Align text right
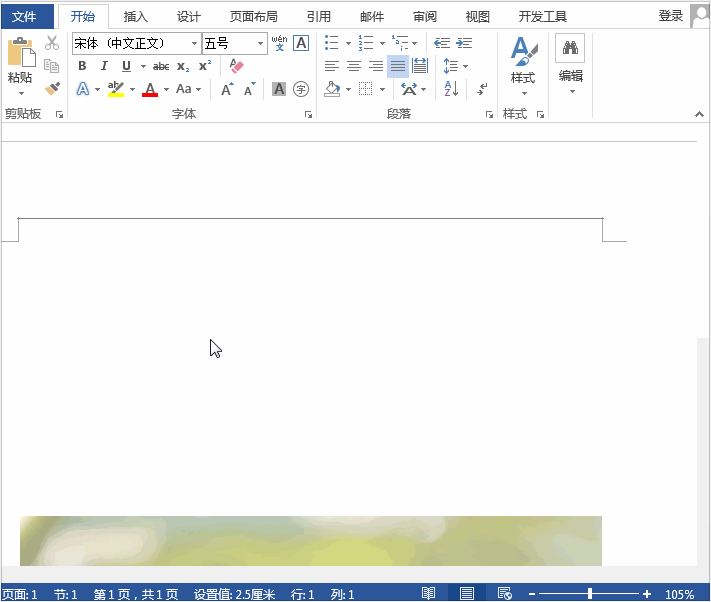The height and width of the screenshot is (602, 711). coord(376,66)
